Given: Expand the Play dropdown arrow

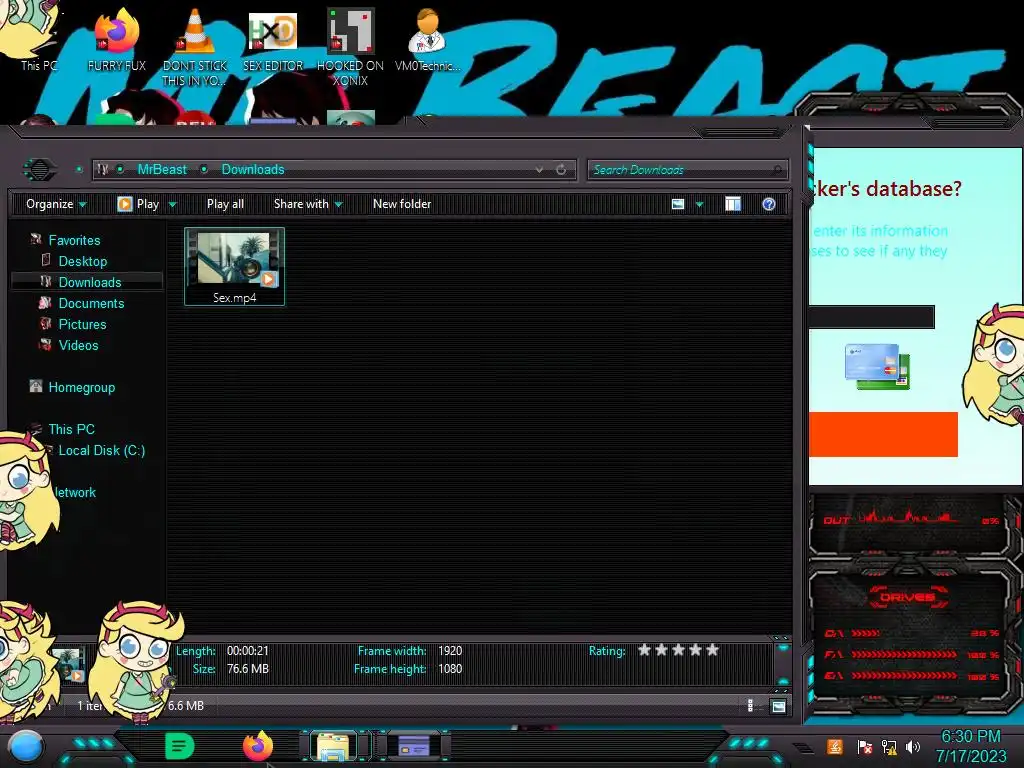Looking at the screenshot, I should pos(172,204).
